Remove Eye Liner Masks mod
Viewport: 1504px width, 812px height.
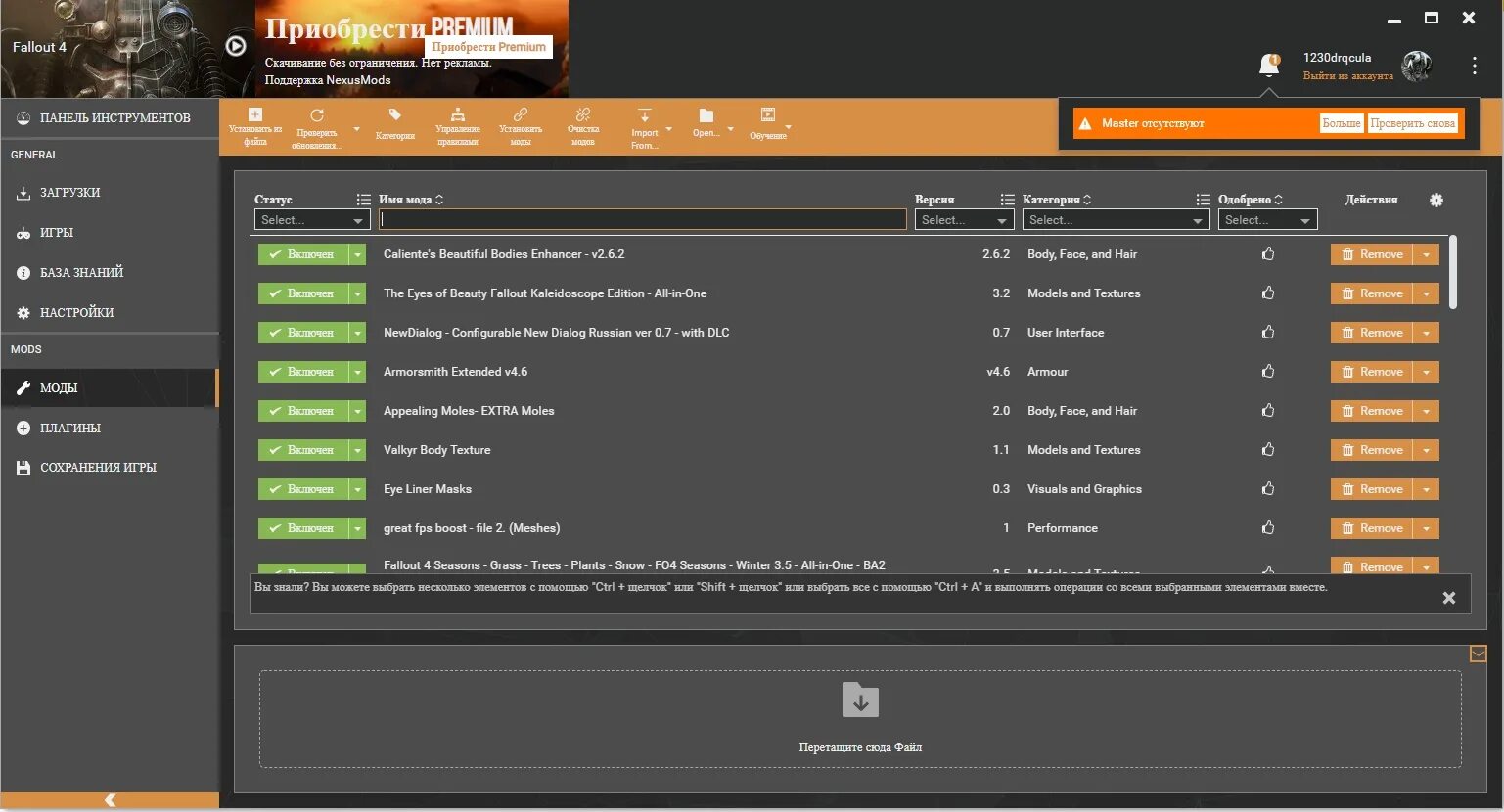pos(1372,489)
